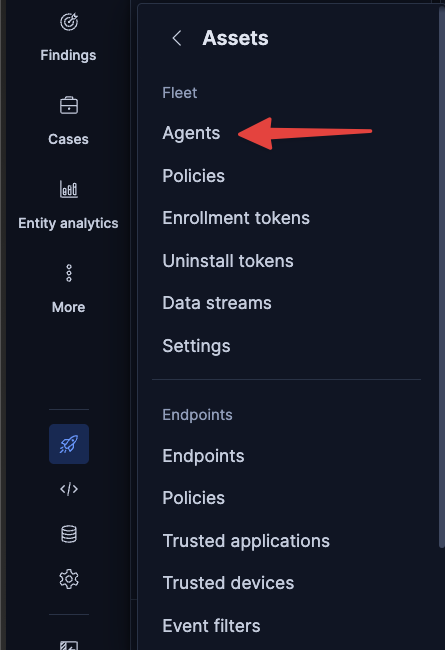Open Policies under Endpoints
445x650 pixels.
click(193, 498)
